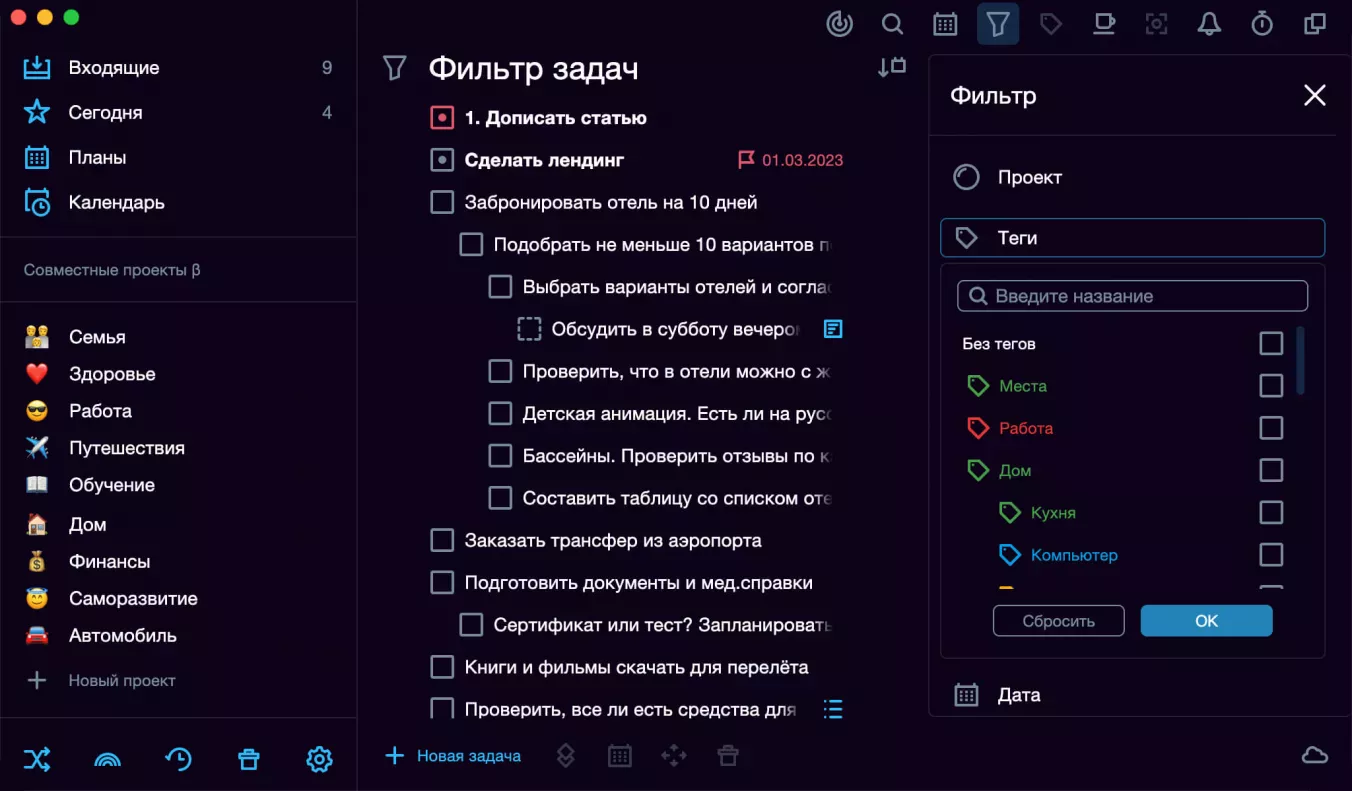1352x791 pixels.
Task: Mark 'Сделать лендинг' as done
Action: [442, 160]
